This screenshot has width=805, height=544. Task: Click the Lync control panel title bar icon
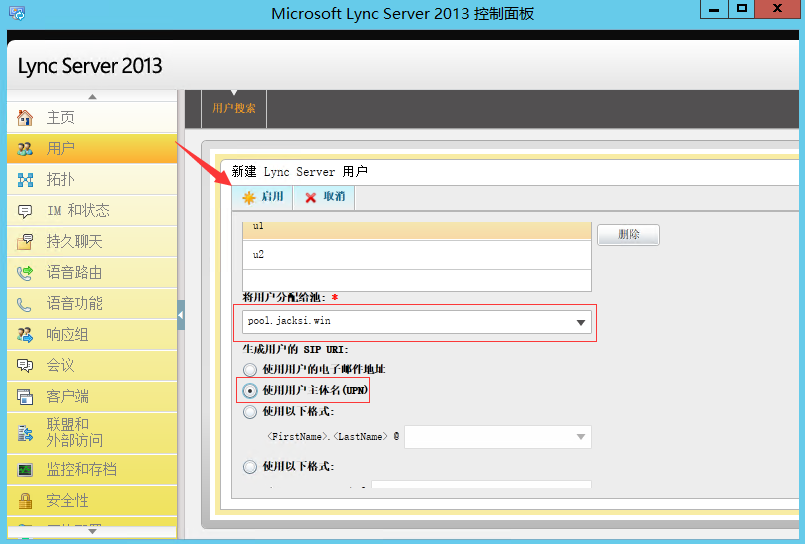click(x=17, y=13)
